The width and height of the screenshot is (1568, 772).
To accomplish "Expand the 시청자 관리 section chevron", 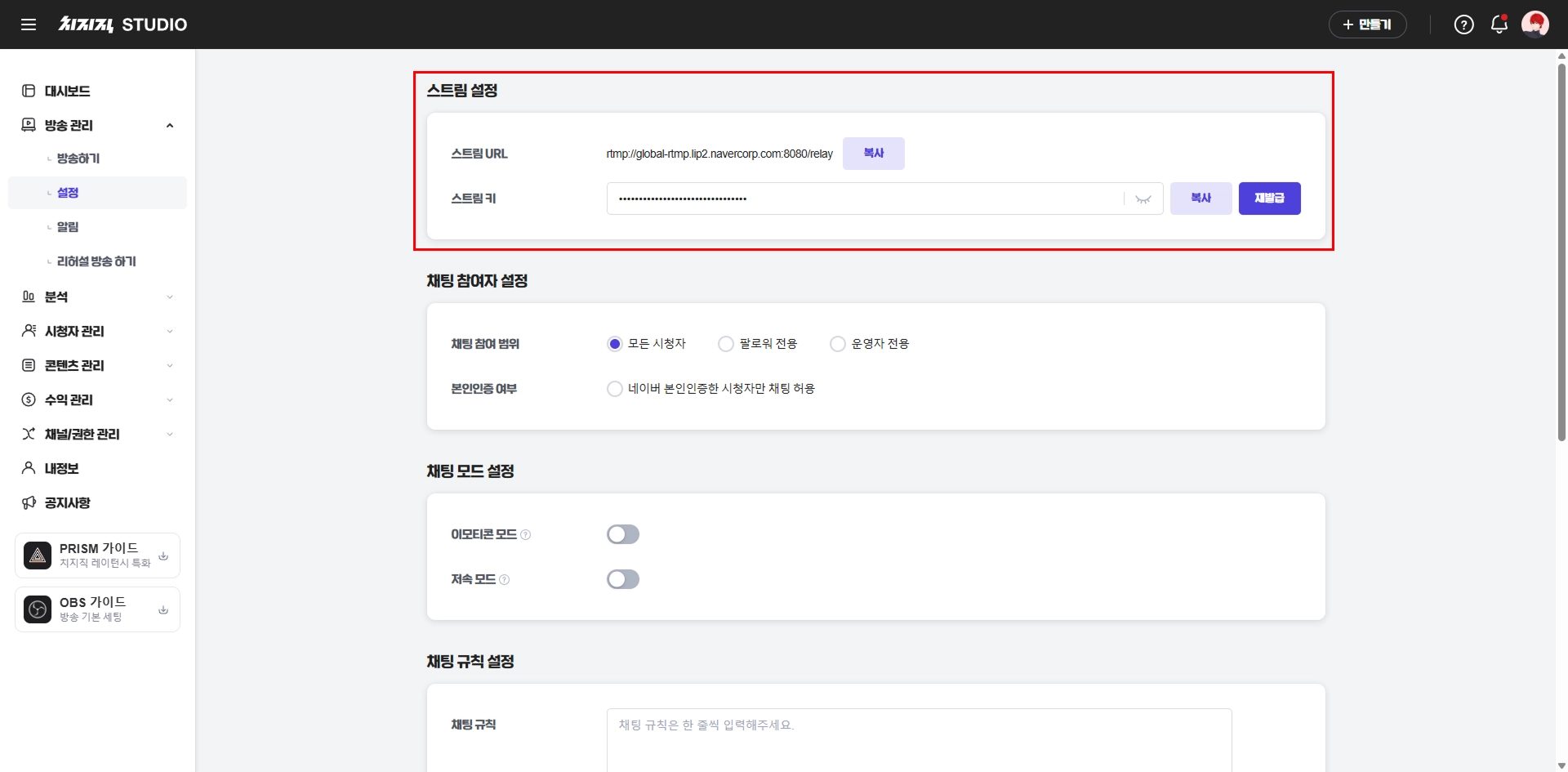I will click(170, 331).
